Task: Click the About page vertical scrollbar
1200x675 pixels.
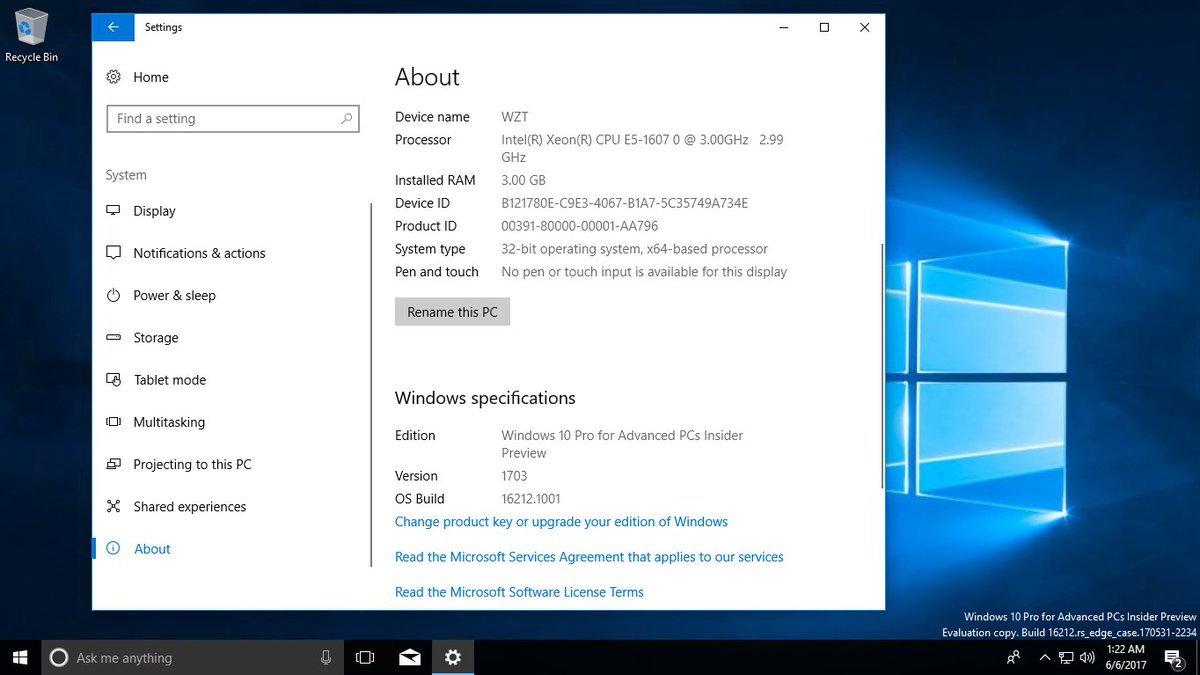Action: [x=881, y=365]
